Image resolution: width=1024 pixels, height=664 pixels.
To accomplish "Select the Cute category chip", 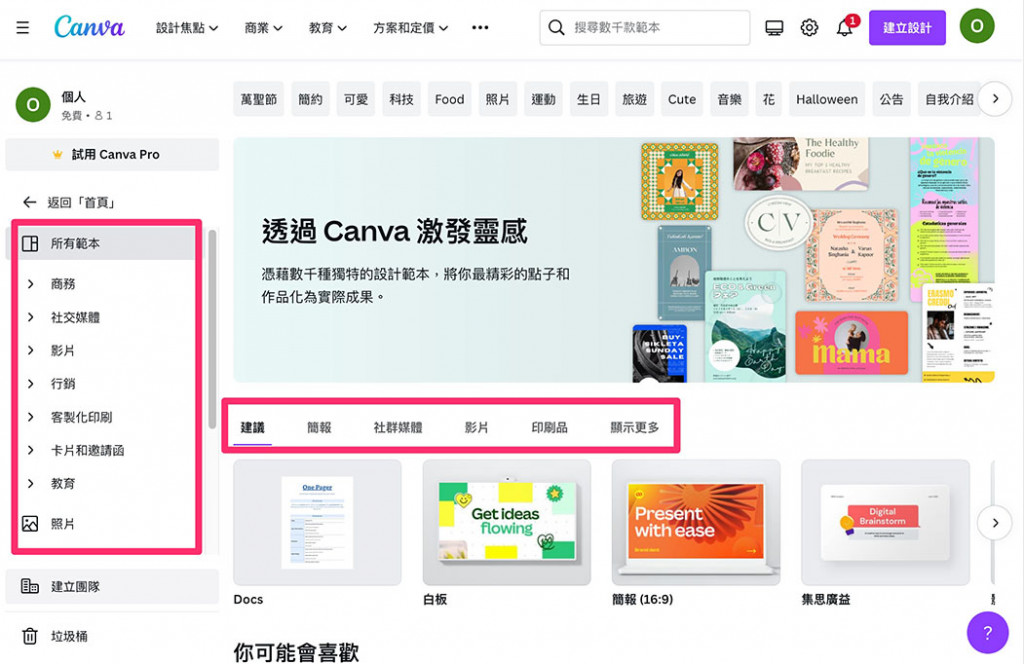I will [x=682, y=99].
